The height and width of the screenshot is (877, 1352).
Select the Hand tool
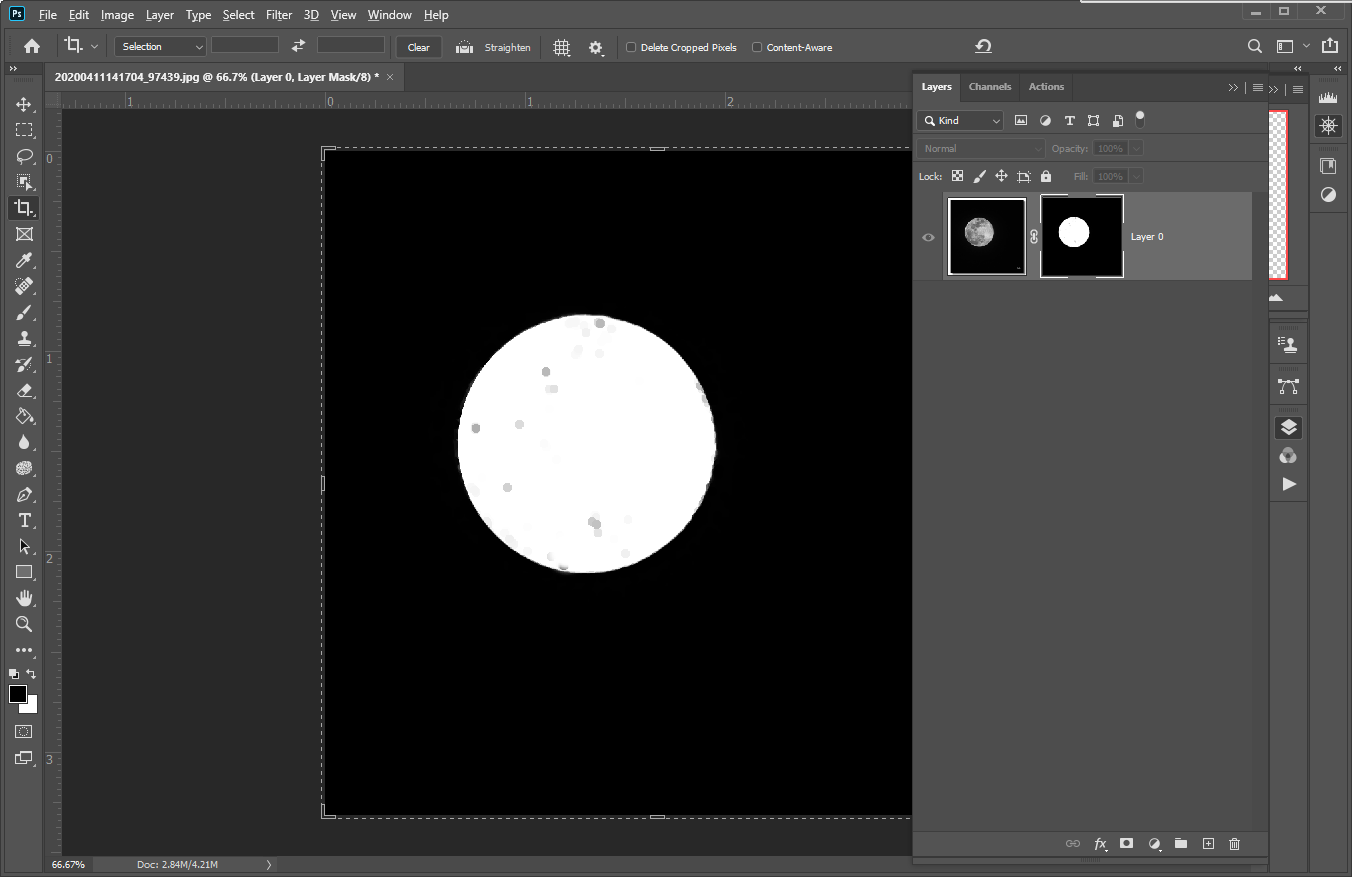(x=24, y=598)
